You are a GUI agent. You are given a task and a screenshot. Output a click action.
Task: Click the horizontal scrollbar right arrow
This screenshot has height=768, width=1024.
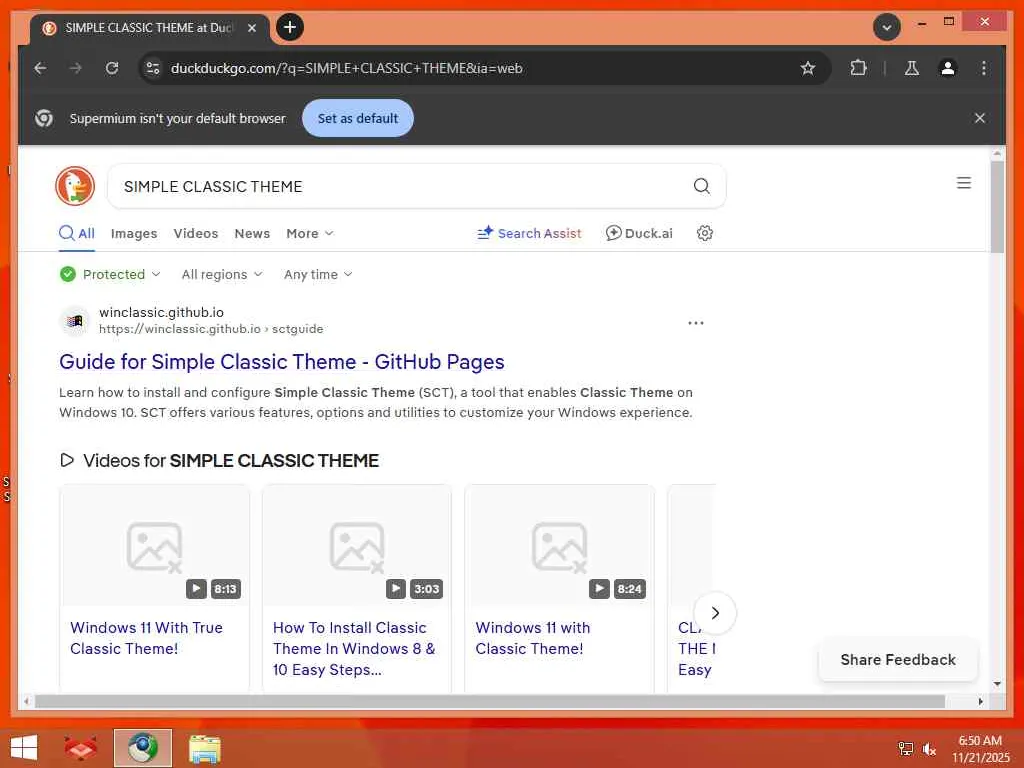tap(980, 701)
